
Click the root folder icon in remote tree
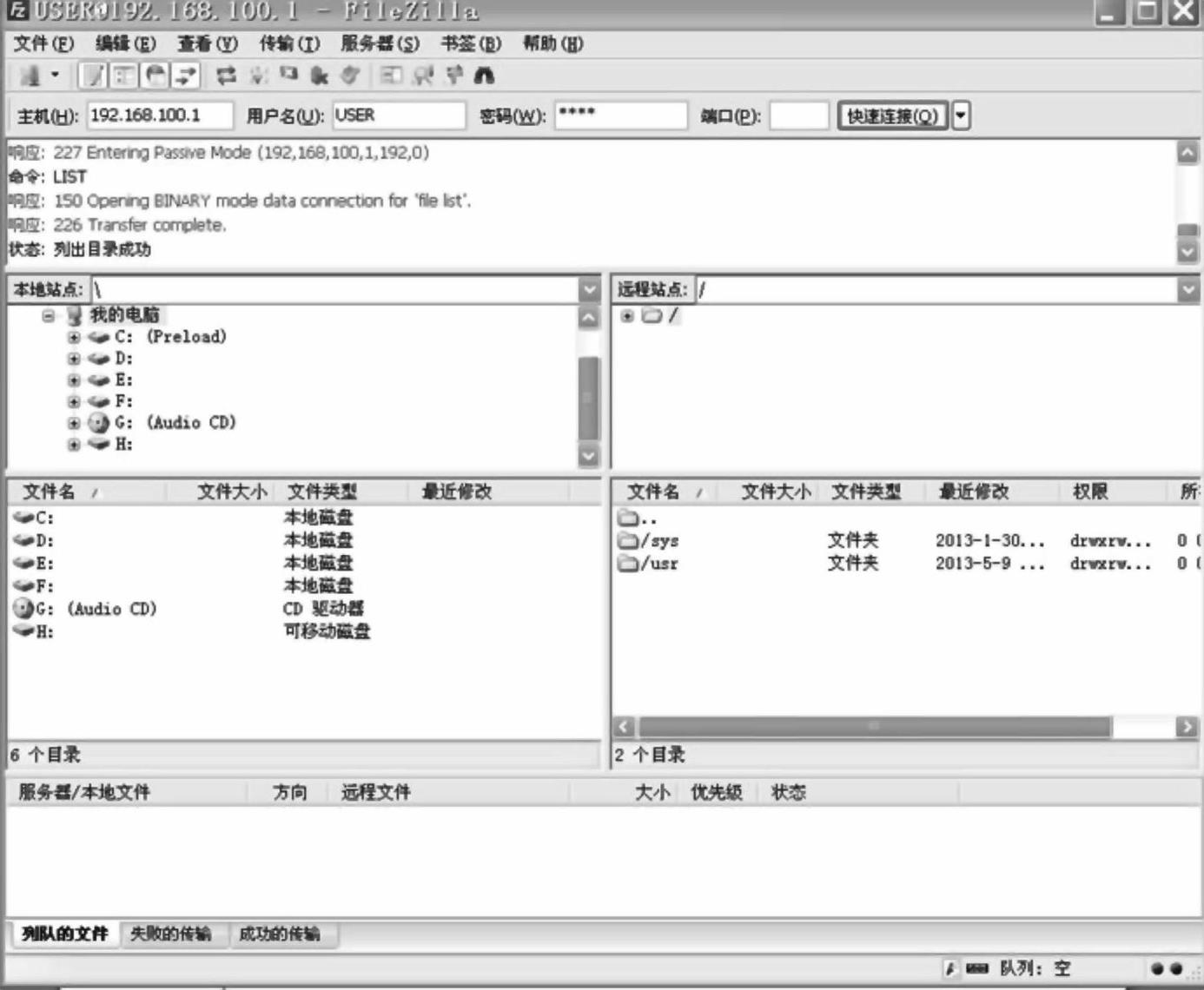[x=652, y=315]
